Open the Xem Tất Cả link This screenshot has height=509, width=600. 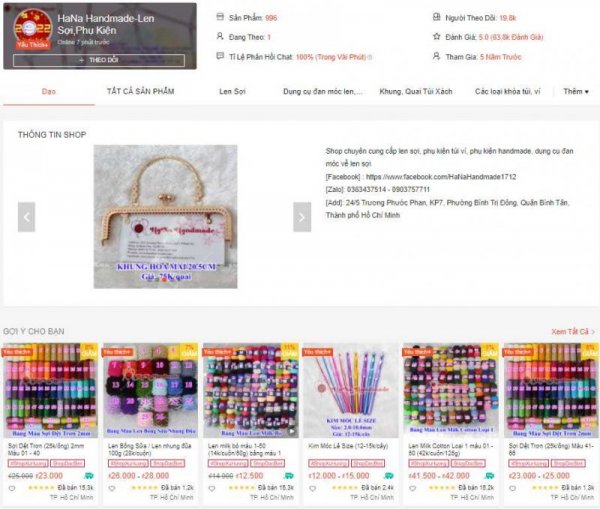click(x=572, y=331)
